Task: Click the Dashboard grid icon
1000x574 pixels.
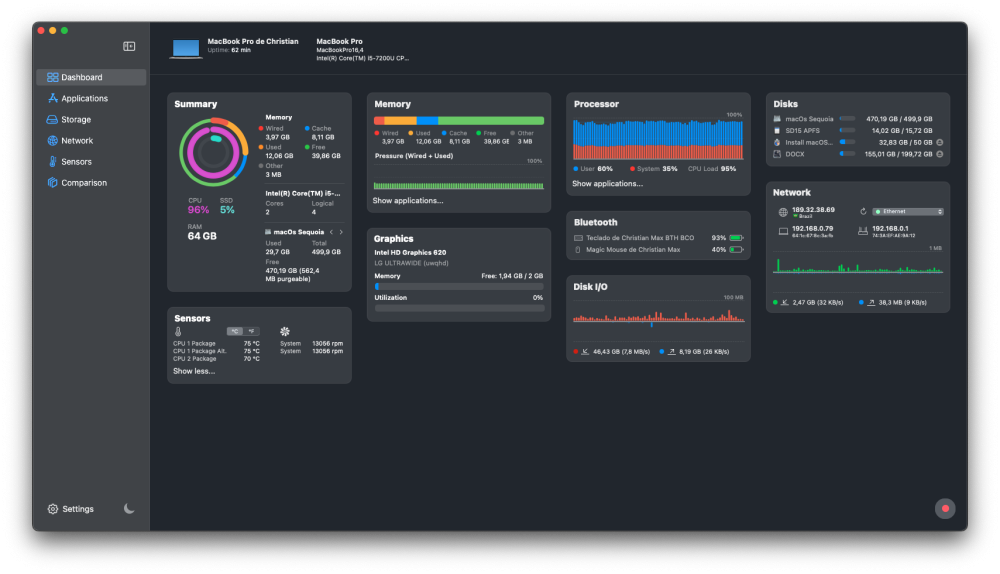Action: pyautogui.click(x=52, y=77)
